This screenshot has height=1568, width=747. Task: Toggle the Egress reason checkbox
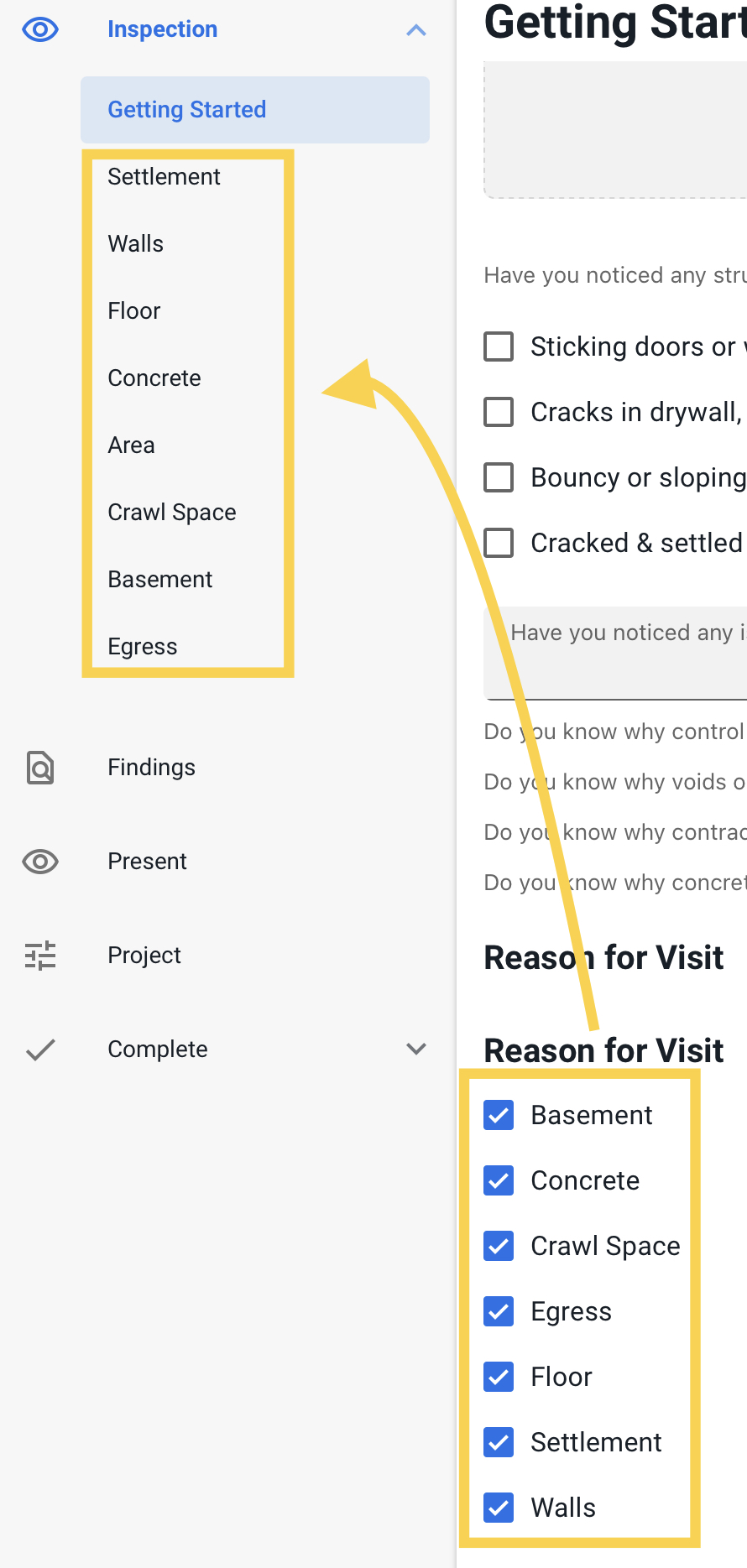499,1311
